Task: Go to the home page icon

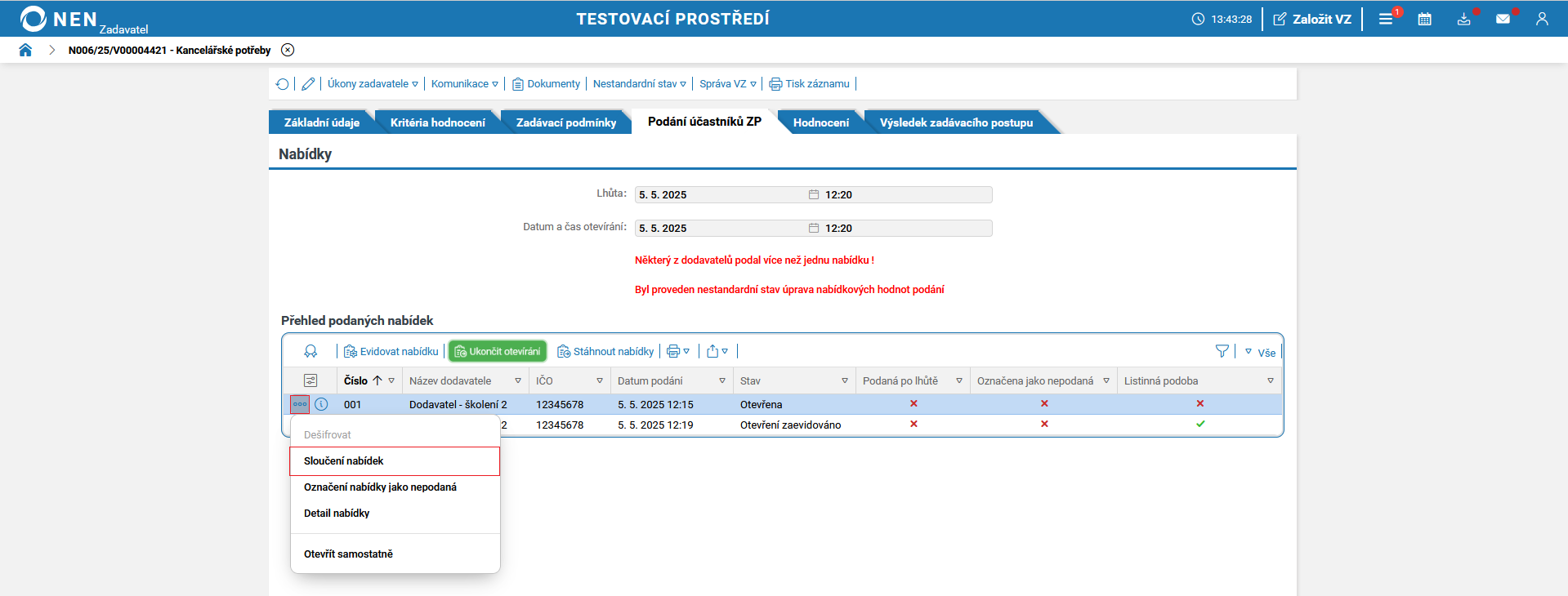Action: (x=25, y=50)
